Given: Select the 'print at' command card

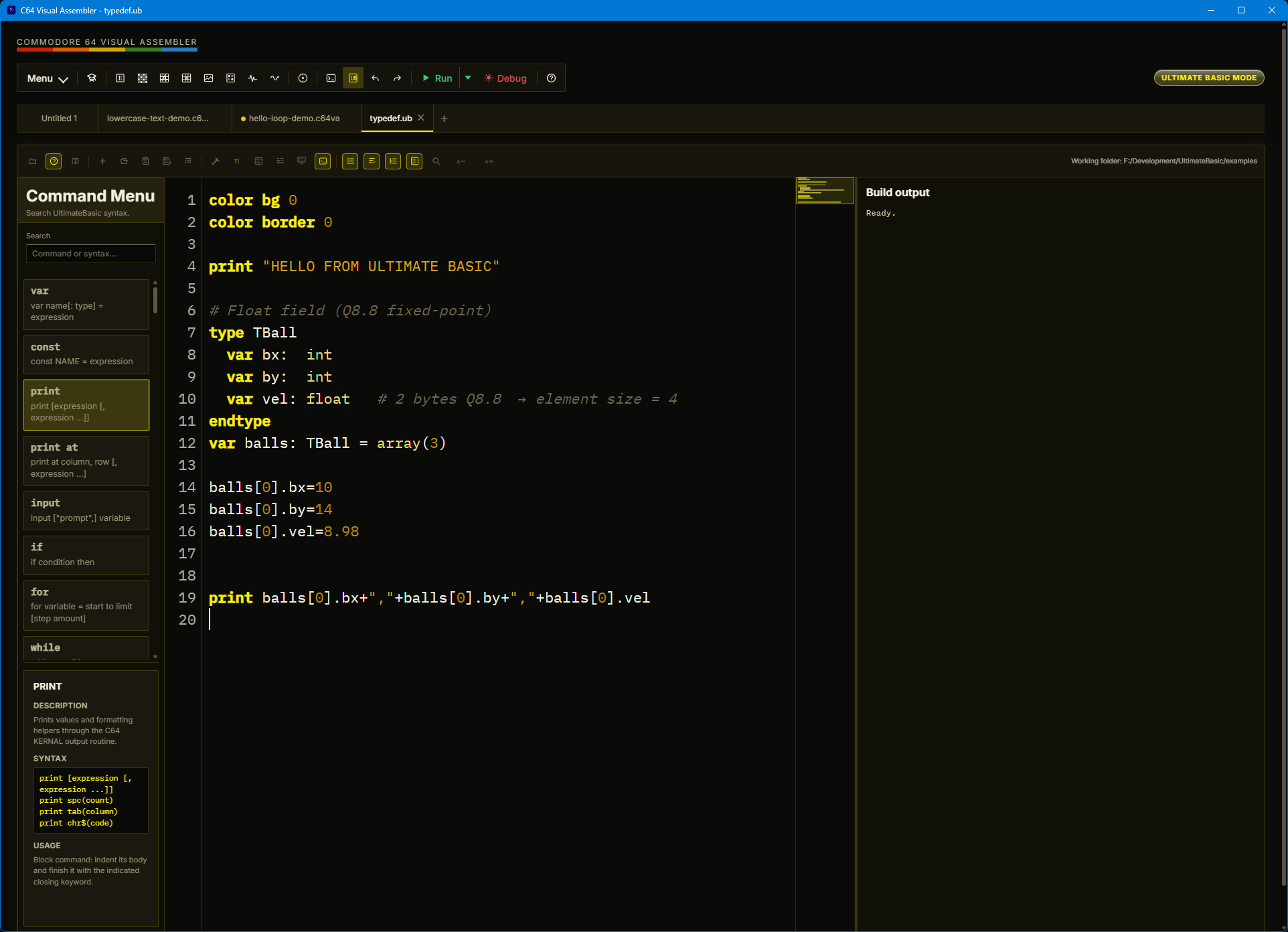Looking at the screenshot, I should (86, 461).
